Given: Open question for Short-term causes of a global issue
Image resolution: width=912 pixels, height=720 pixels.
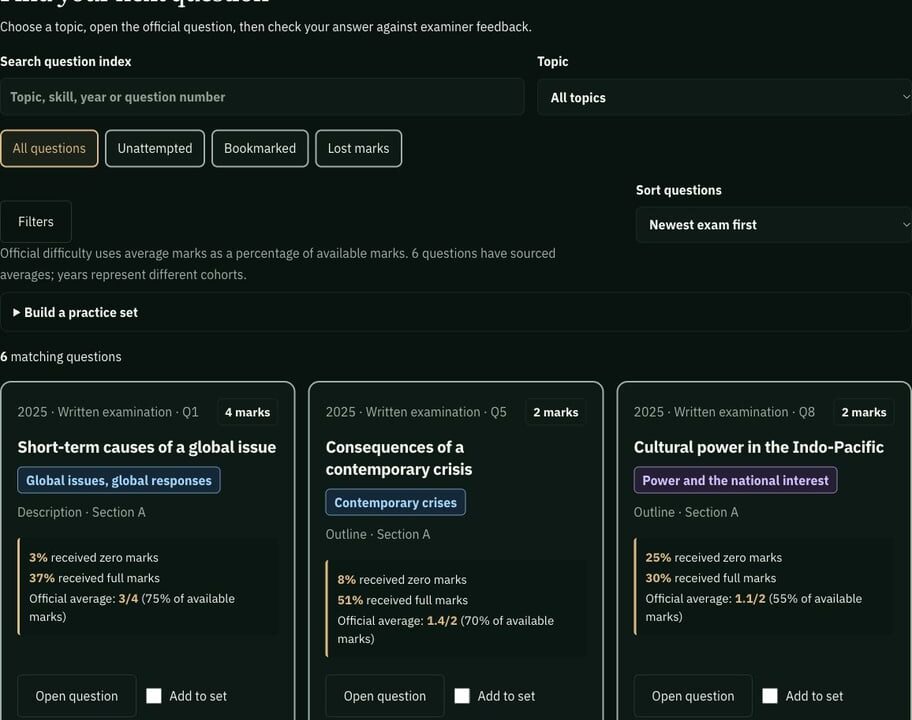Looking at the screenshot, I should [x=77, y=696].
